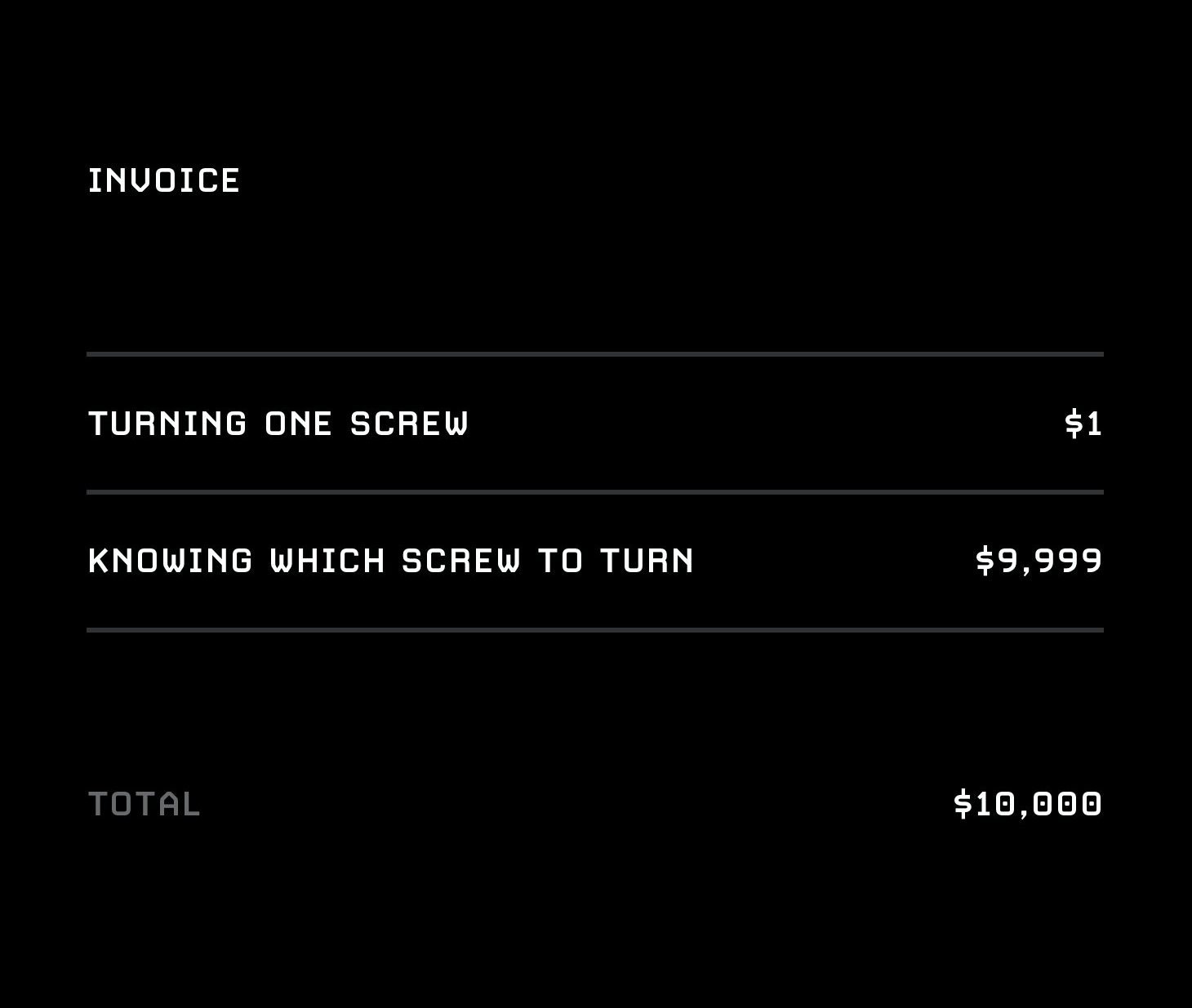Click the word TURN ending the second item
The image size is (1192, 1008).
(647, 561)
